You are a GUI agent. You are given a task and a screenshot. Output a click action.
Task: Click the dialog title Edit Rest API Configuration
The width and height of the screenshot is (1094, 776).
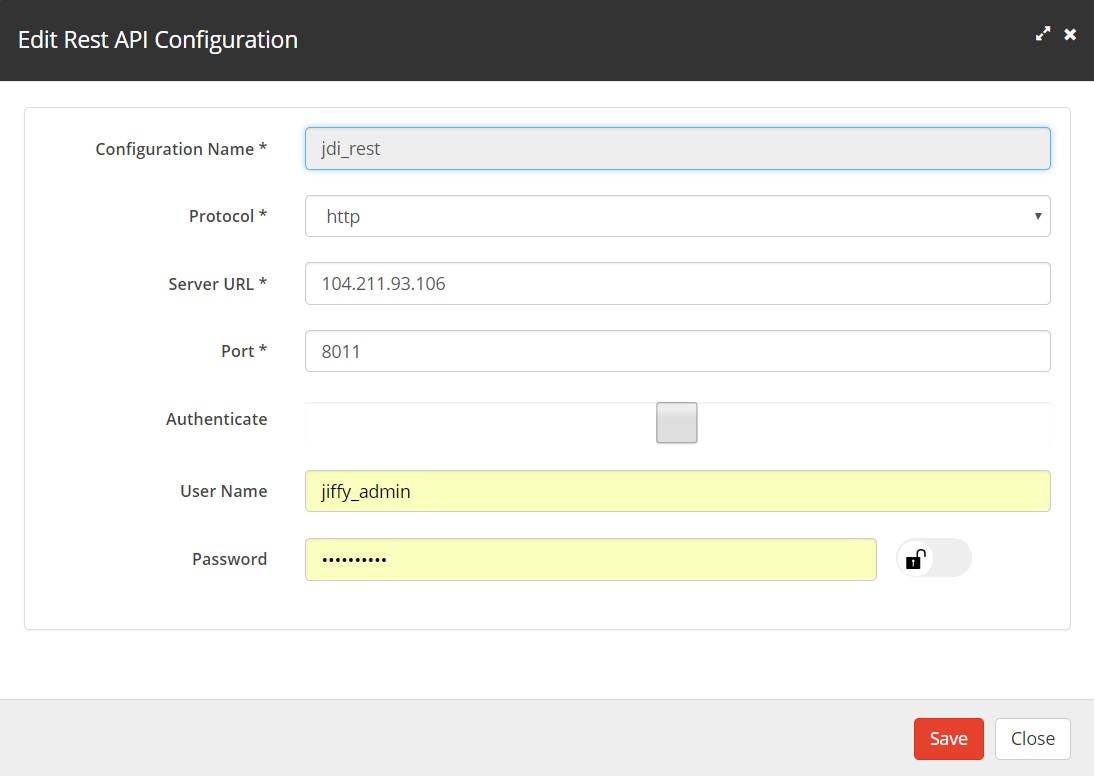[x=158, y=40]
